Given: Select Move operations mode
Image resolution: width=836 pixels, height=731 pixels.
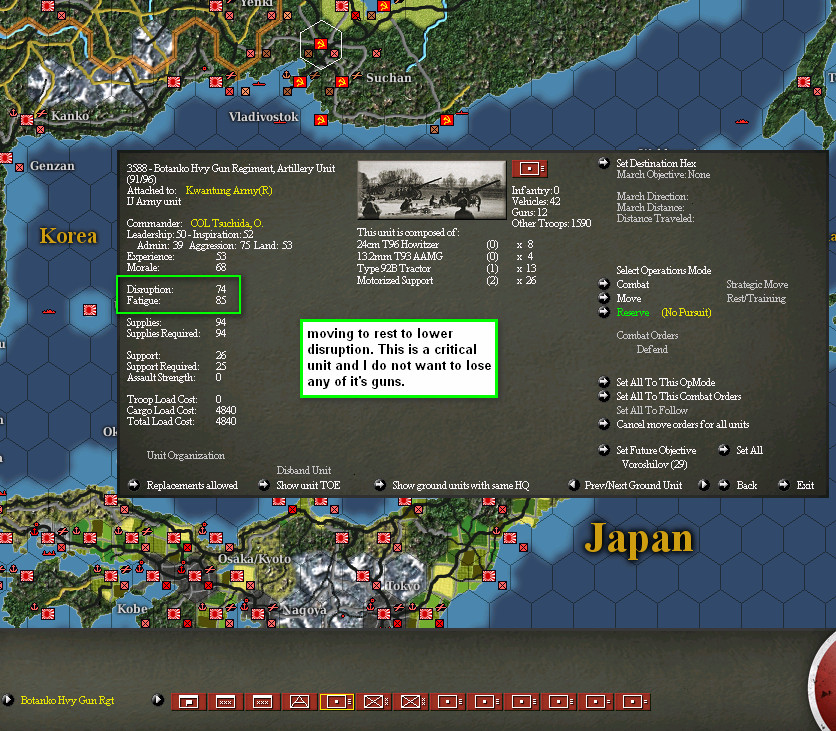Looking at the screenshot, I should 629,298.
